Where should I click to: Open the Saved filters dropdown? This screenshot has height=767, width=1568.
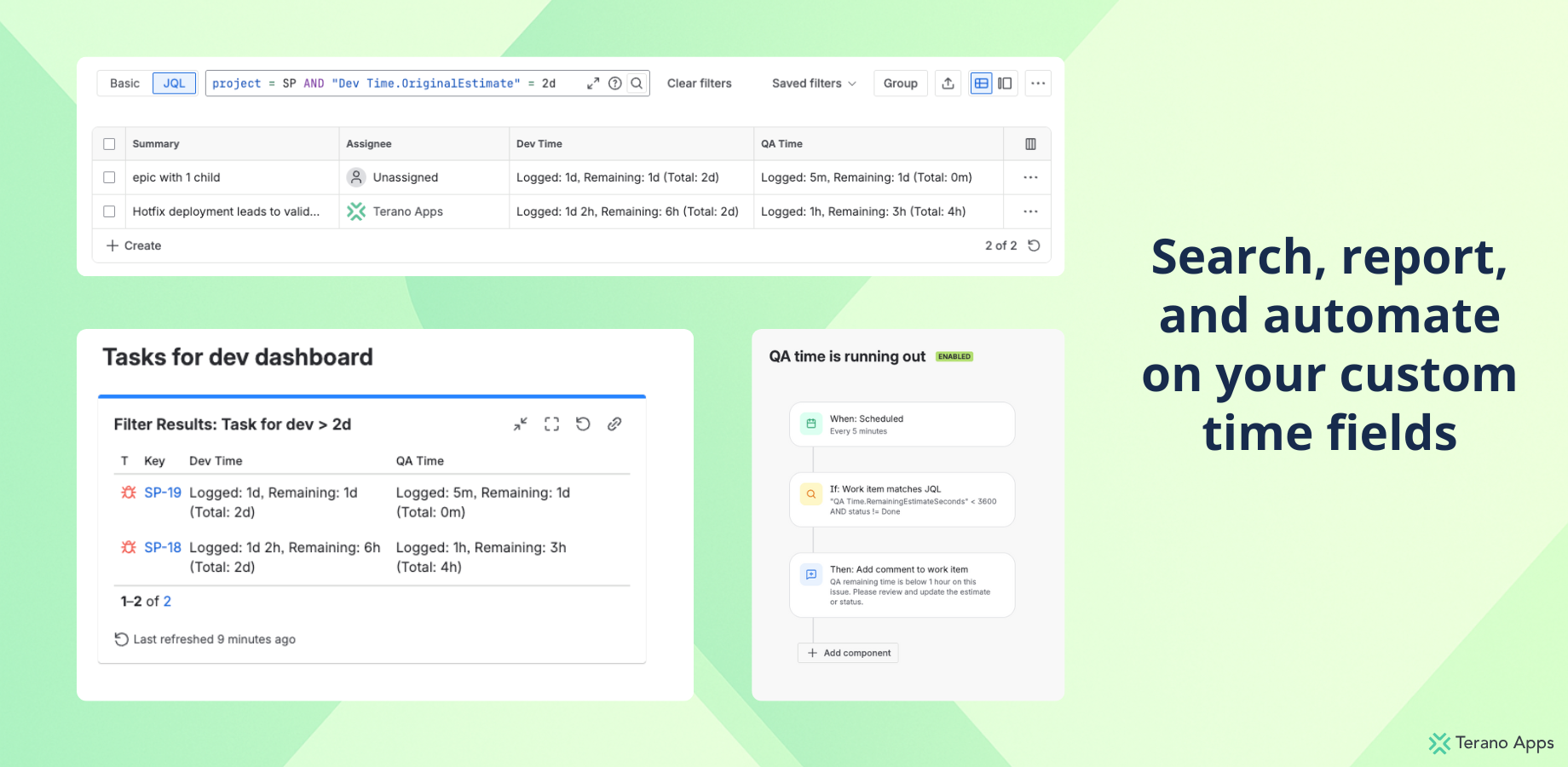coord(812,83)
